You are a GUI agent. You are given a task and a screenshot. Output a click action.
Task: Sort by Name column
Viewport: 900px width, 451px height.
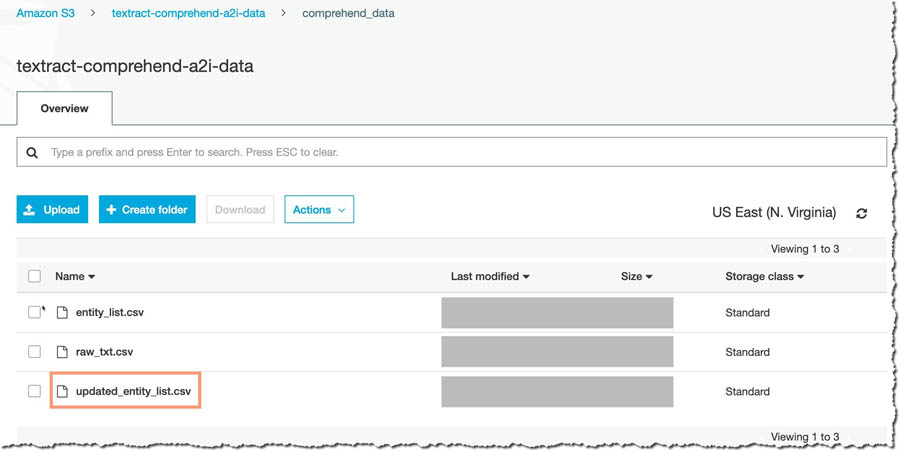pos(75,277)
